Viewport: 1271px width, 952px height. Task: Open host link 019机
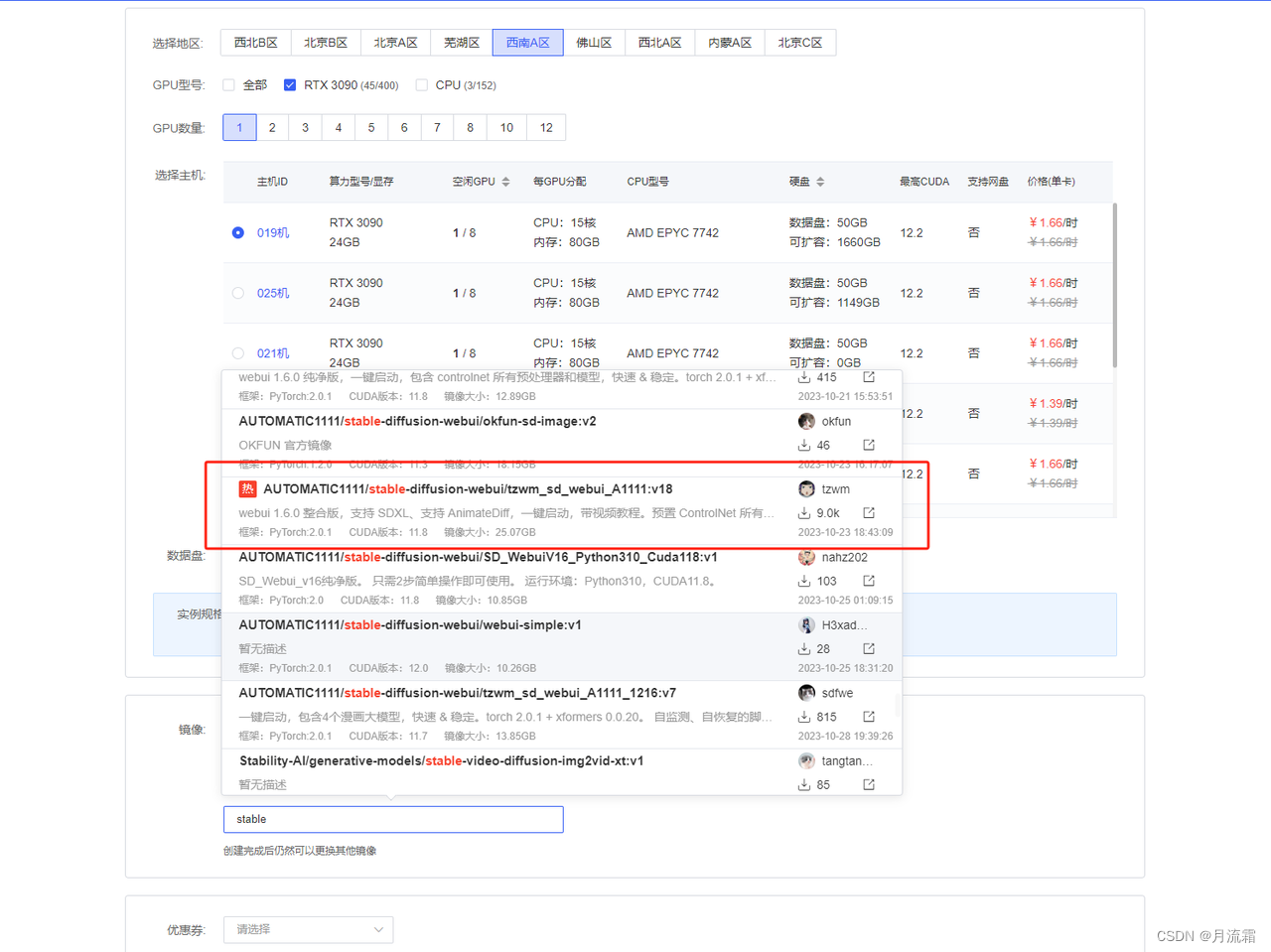pyautogui.click(x=273, y=233)
